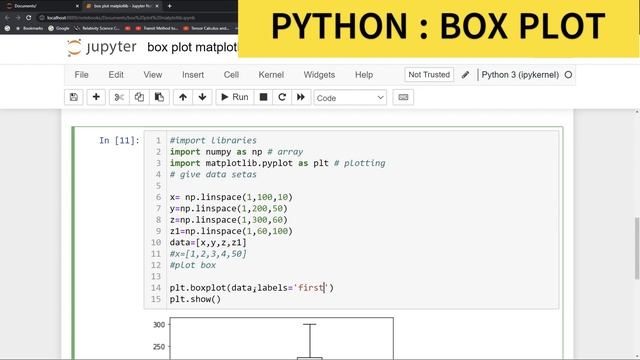Click the code 'z=np.linspace(1,300,60)'
Image resolution: width=640 pixels, height=360 pixels.
click(229, 220)
